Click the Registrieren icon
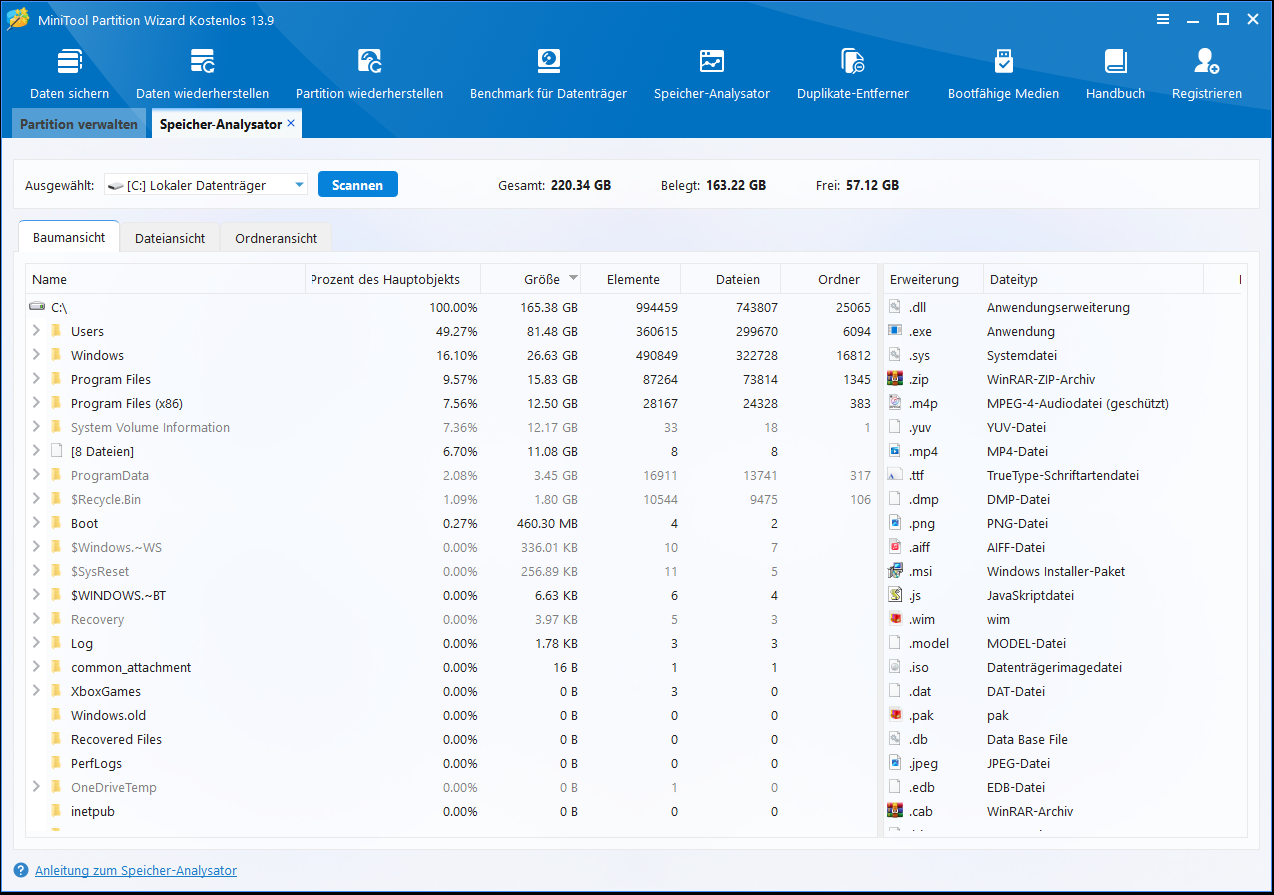Image resolution: width=1274 pixels, height=895 pixels. [1207, 73]
